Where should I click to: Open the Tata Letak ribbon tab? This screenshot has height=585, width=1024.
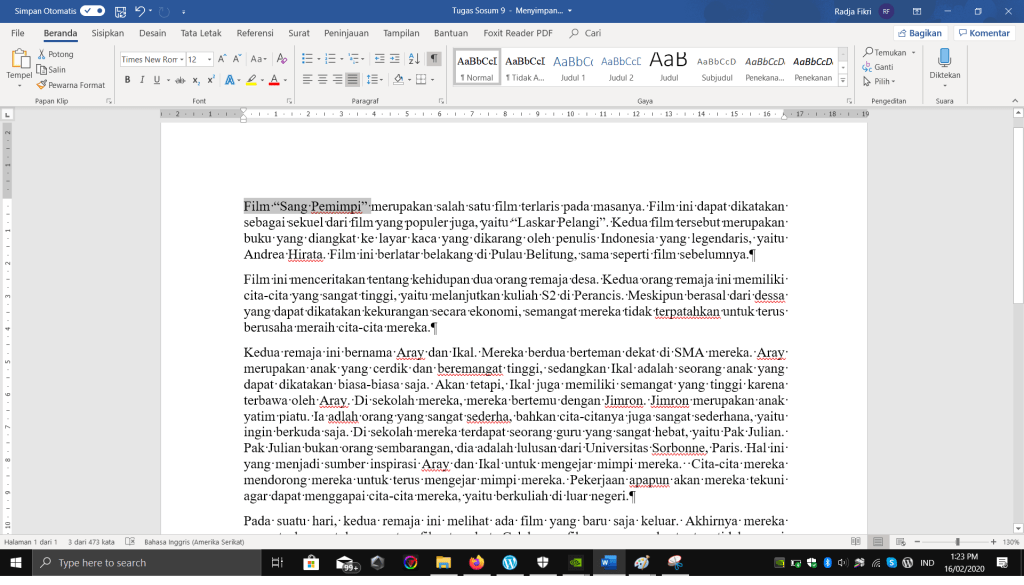[201, 33]
